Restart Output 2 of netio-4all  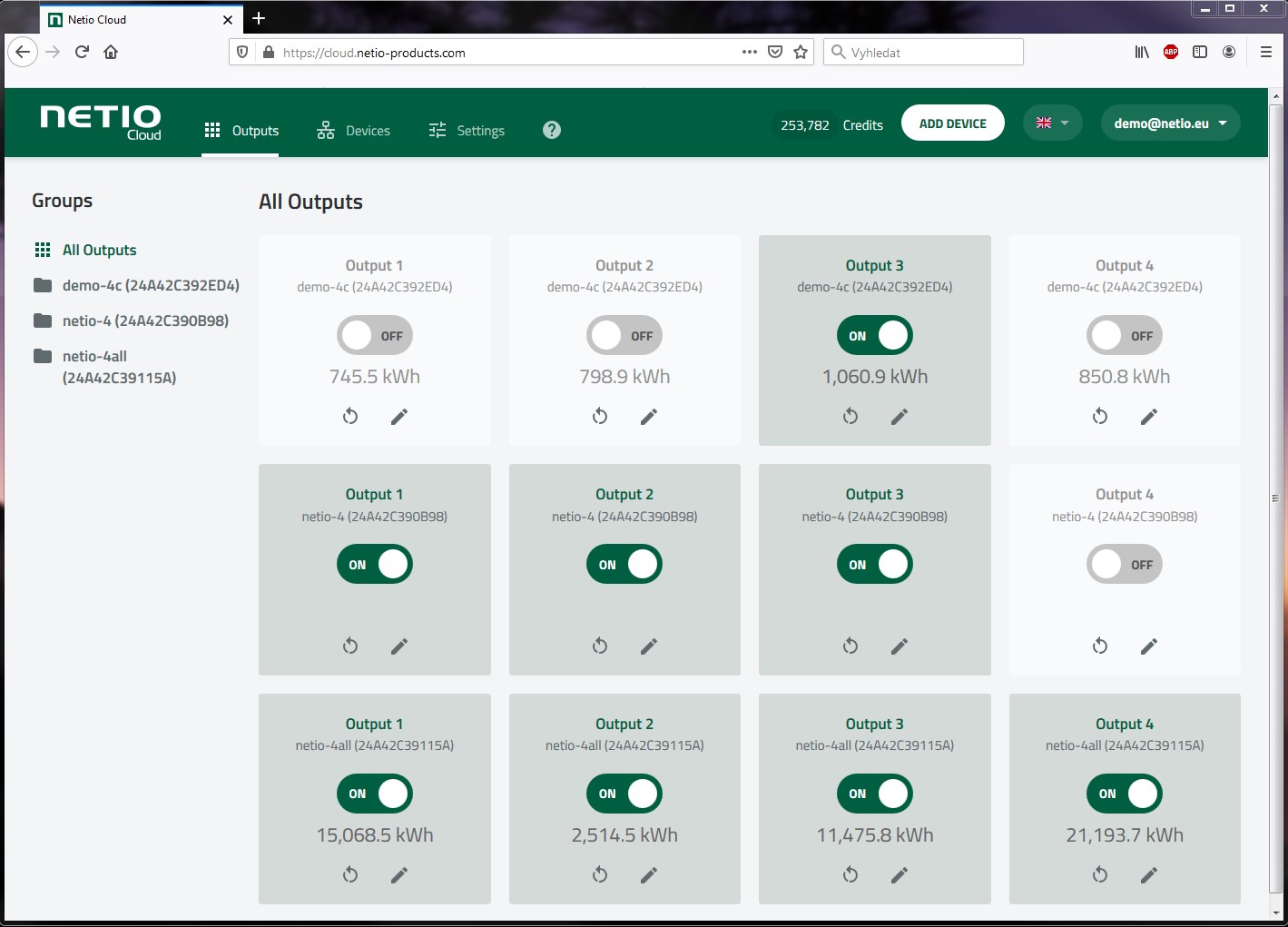(600, 875)
